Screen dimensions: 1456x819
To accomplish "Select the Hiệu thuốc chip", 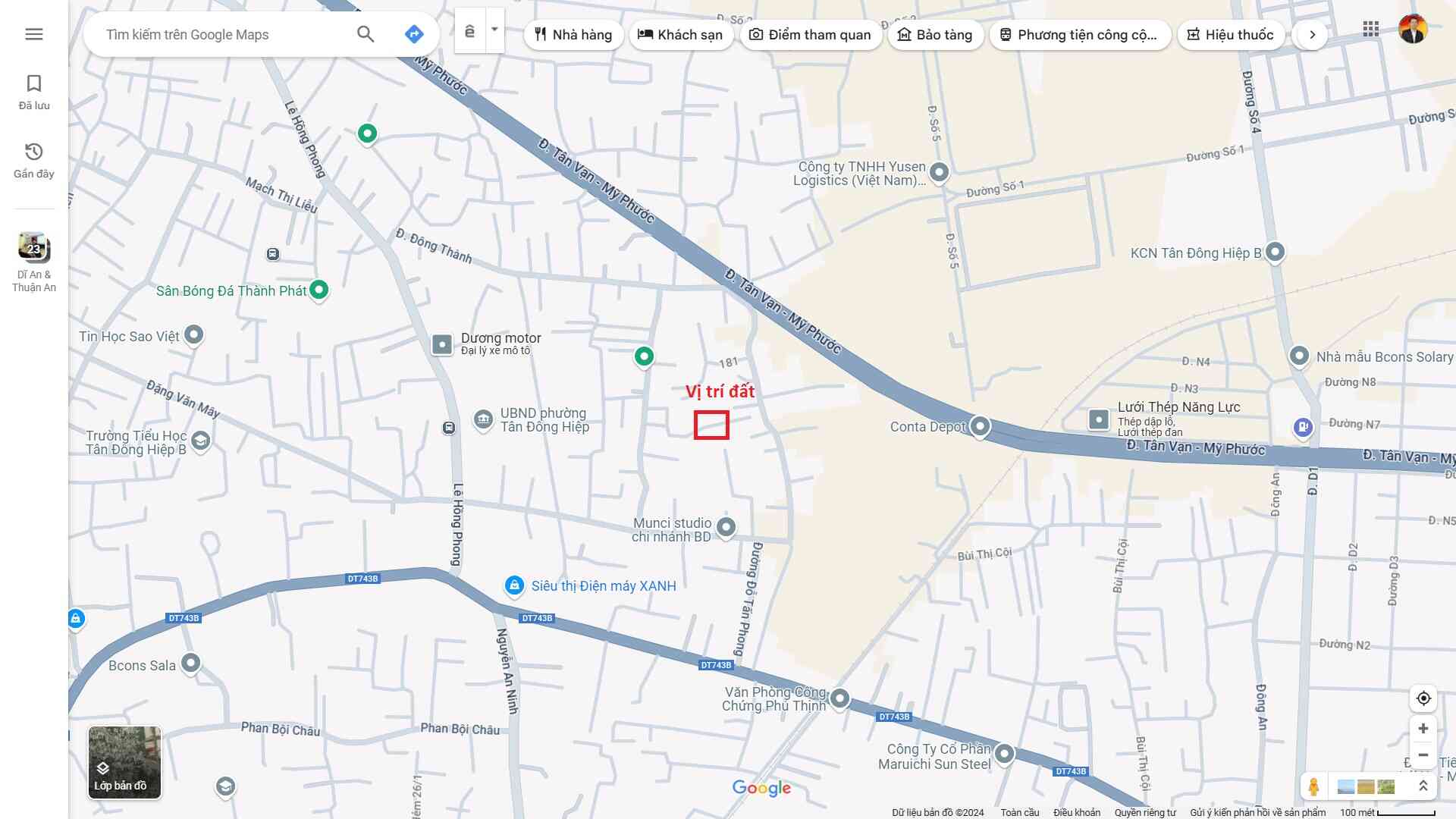I will coord(1230,35).
